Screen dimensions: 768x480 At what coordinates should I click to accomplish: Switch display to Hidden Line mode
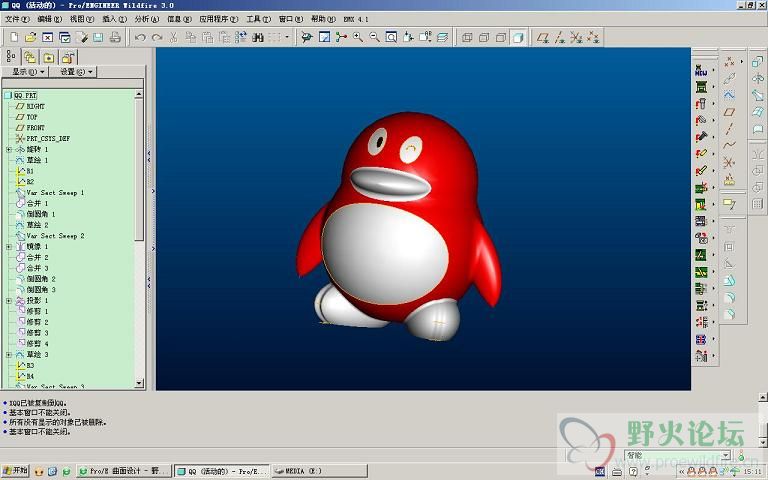(484, 37)
